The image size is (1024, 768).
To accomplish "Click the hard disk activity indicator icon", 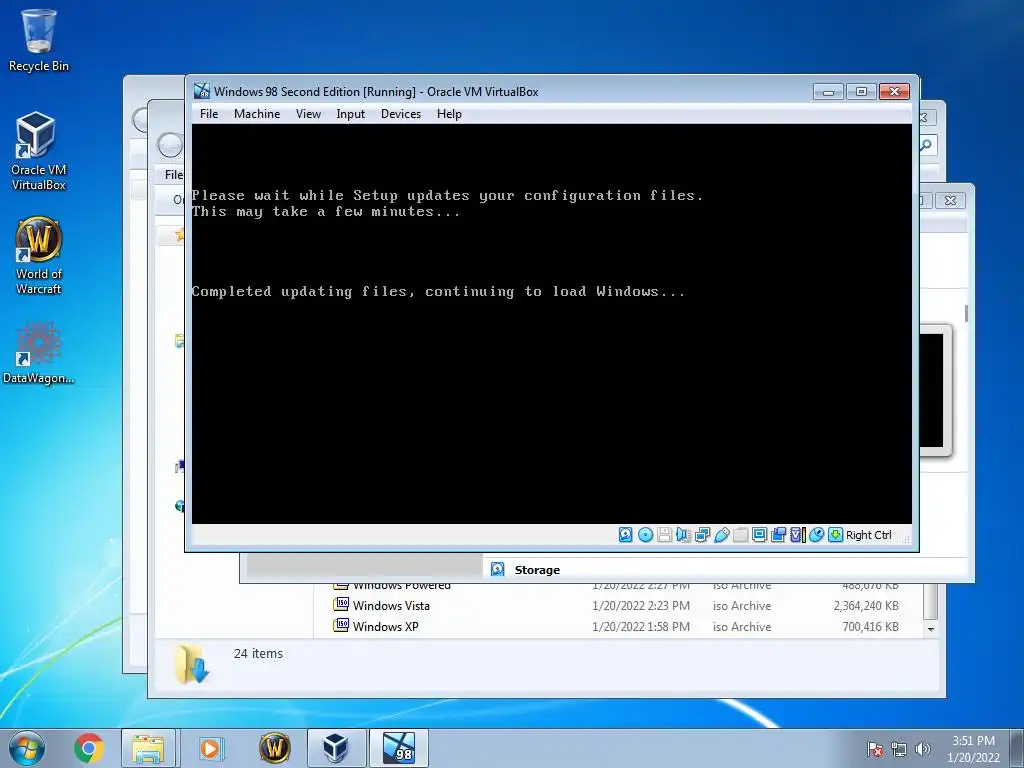I will click(625, 535).
